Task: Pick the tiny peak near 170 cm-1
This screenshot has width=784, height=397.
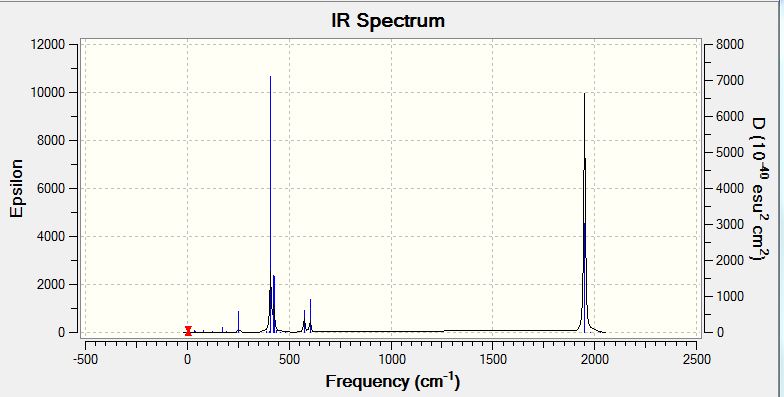Action: pos(222,330)
